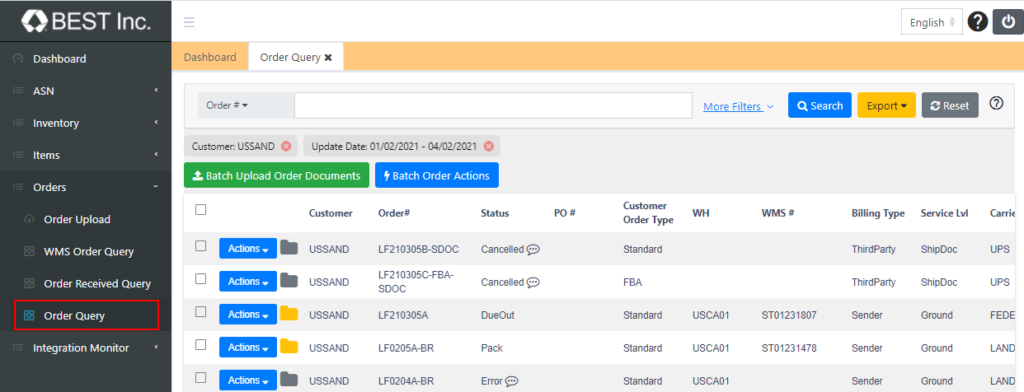Click the Reset button
Image resolution: width=1024 pixels, height=392 pixels.
point(950,105)
